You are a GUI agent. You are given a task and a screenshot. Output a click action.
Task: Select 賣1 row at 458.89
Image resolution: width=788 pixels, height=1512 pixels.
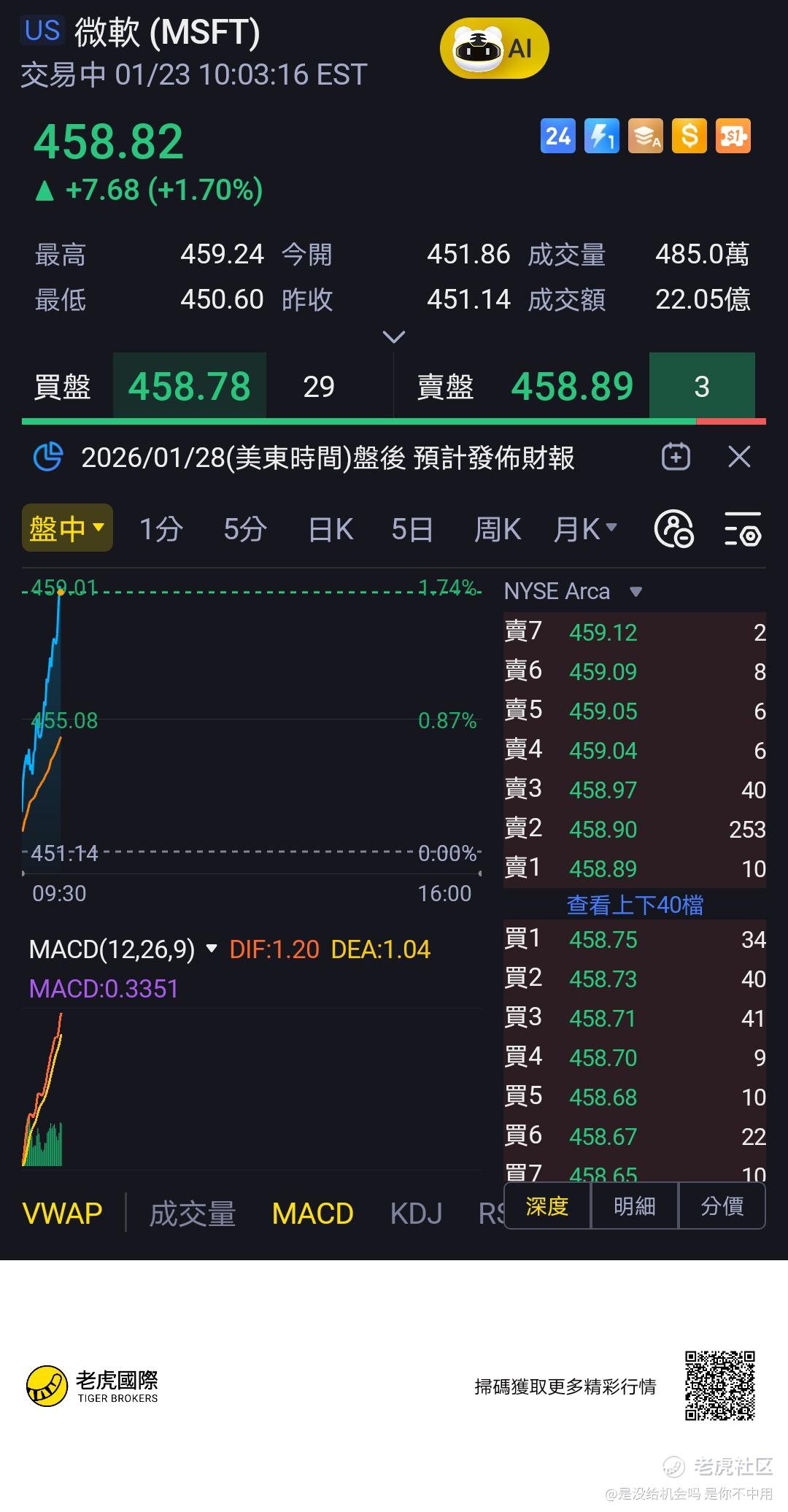(635, 868)
